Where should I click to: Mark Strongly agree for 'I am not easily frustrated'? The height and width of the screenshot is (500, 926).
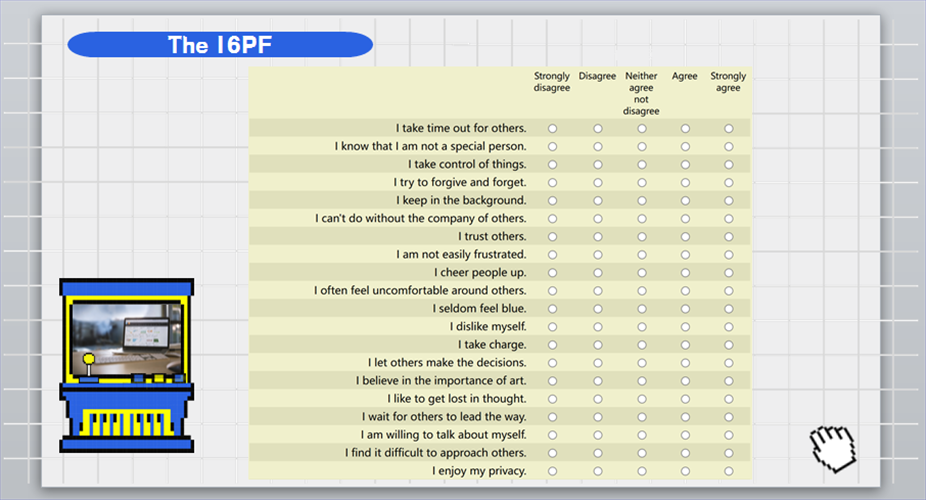point(729,255)
